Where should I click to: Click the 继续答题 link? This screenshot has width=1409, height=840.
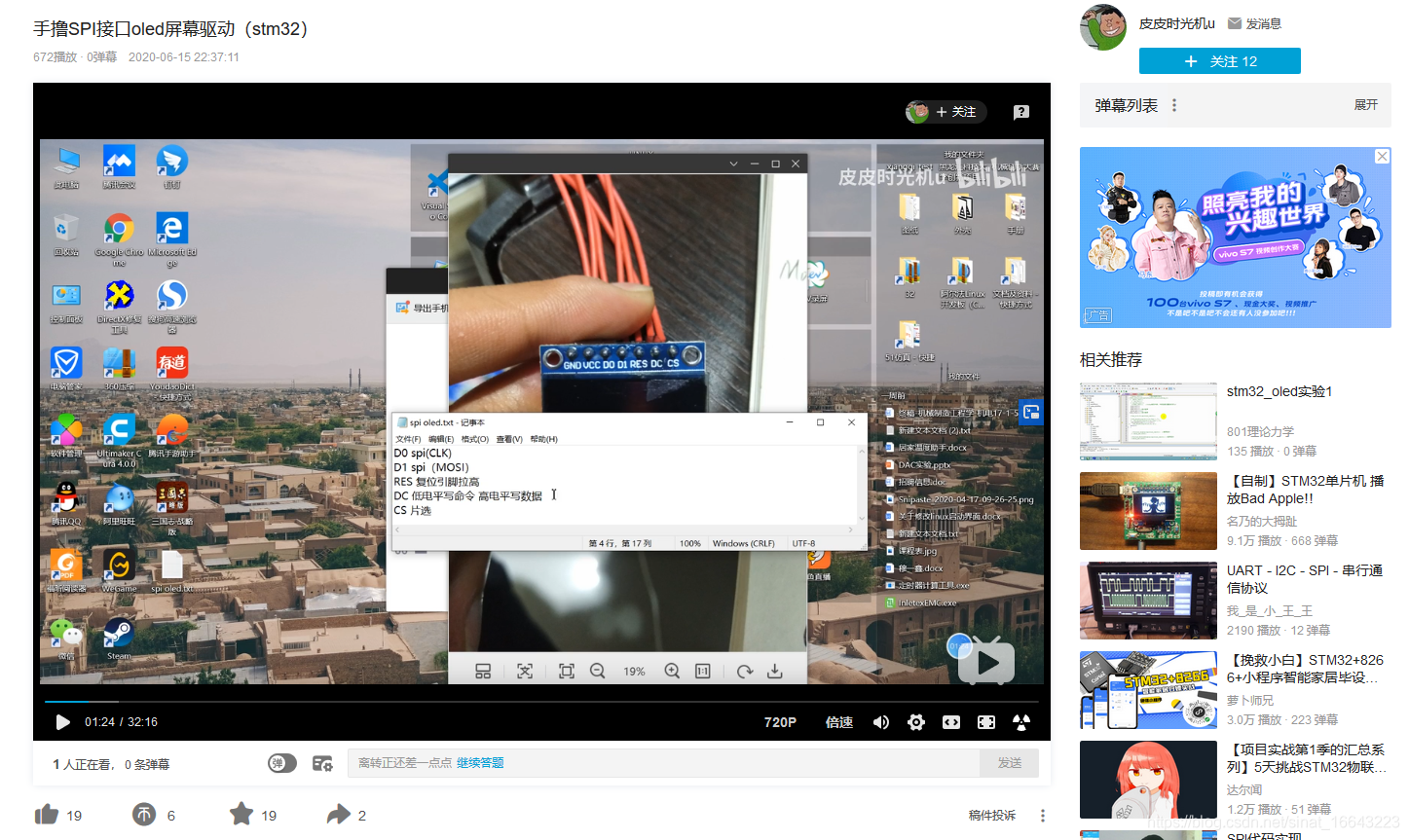pos(480,763)
